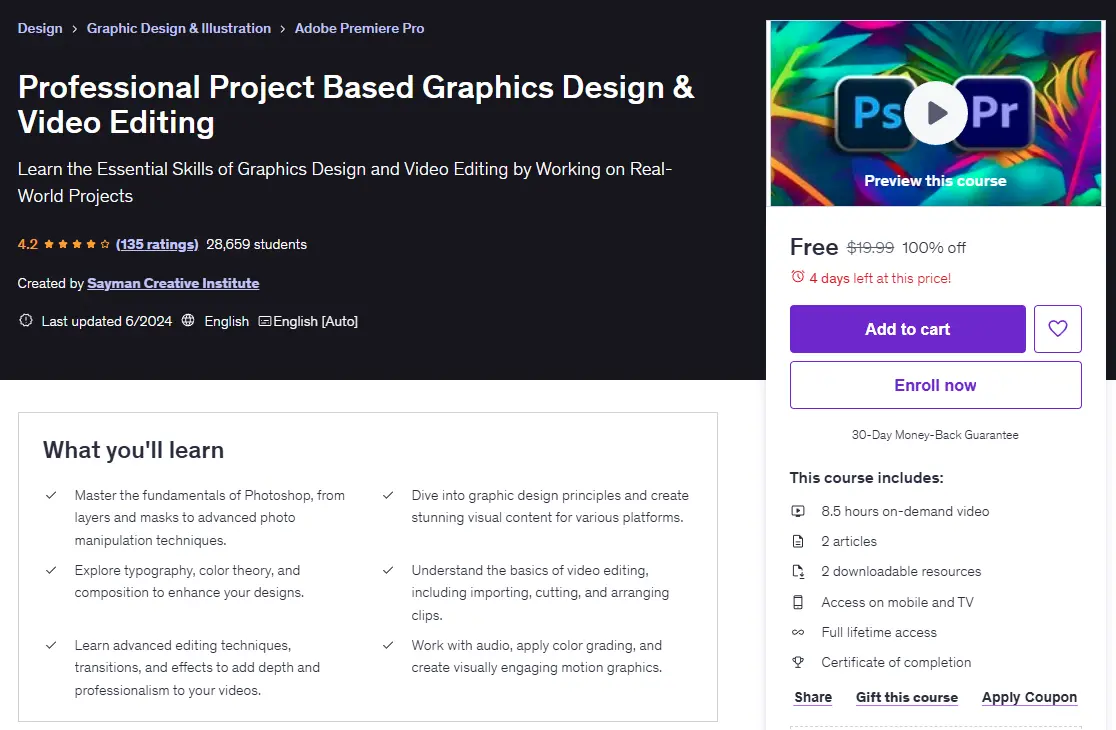Click the 100% off label
This screenshot has height=730, width=1116.
pyautogui.click(x=934, y=248)
